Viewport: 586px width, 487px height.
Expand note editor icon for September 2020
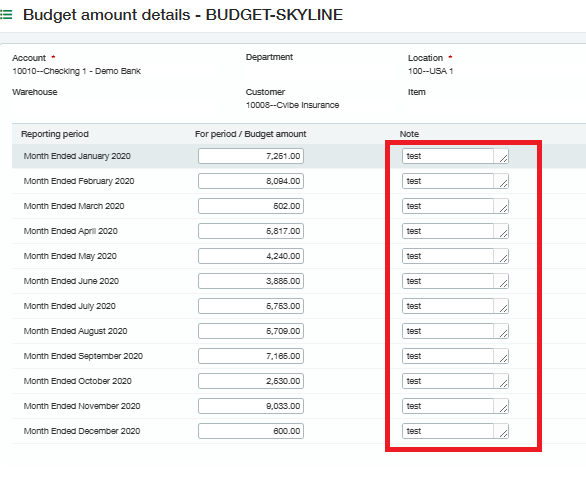click(x=501, y=356)
